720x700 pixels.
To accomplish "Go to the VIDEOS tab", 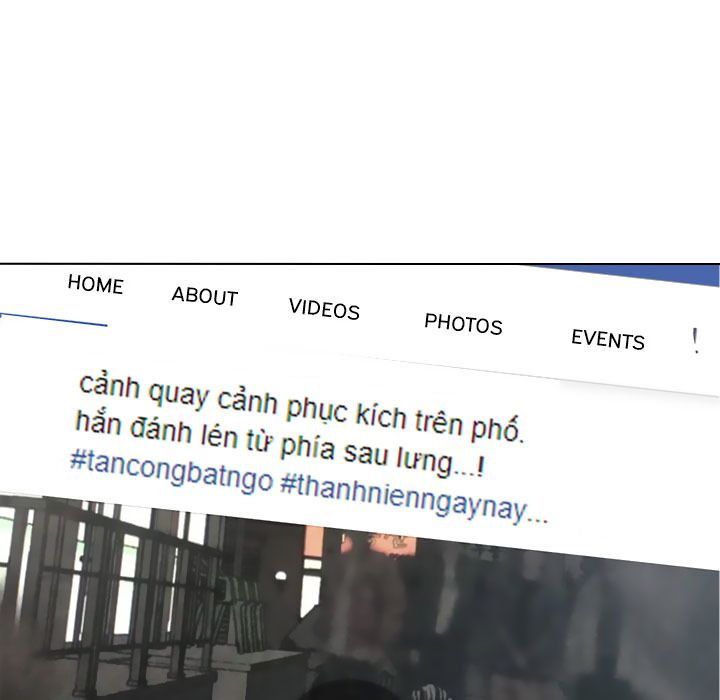I will [324, 309].
